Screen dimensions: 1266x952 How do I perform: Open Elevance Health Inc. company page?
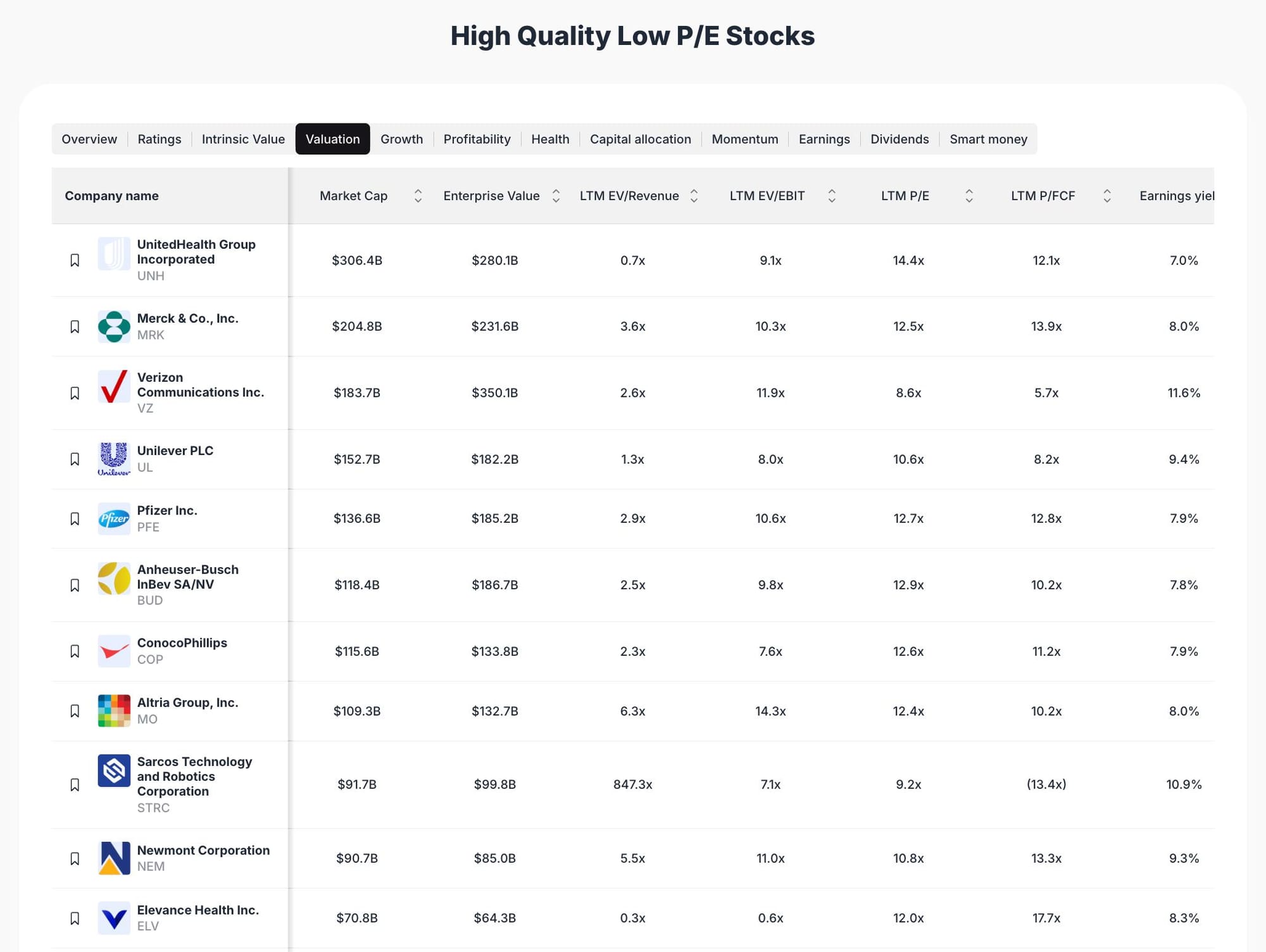(197, 910)
